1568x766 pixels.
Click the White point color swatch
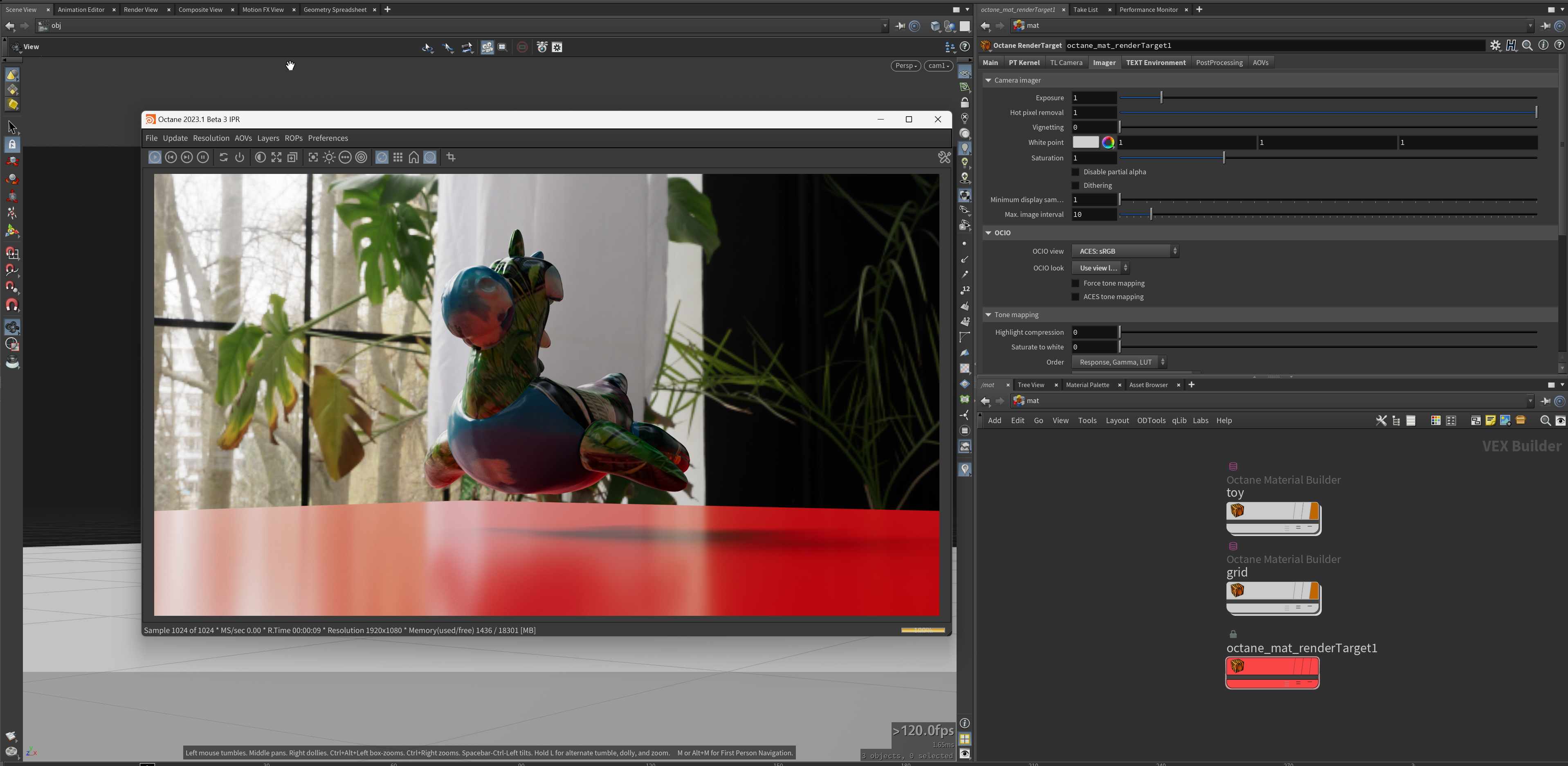(1085, 142)
